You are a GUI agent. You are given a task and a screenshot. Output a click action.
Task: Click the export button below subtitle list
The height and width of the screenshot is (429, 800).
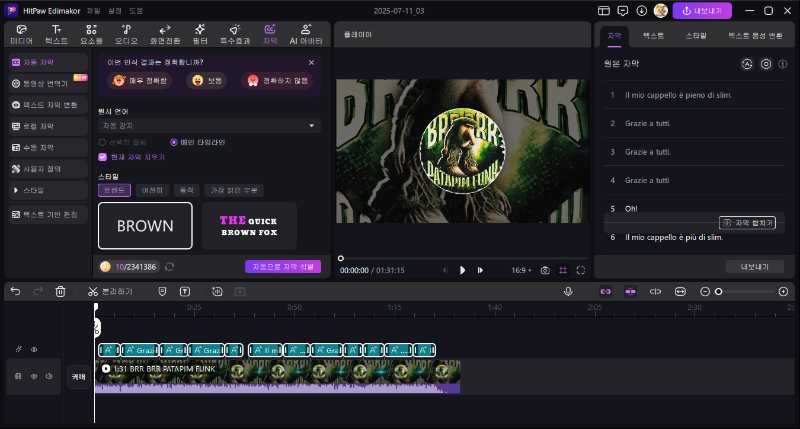coord(755,267)
